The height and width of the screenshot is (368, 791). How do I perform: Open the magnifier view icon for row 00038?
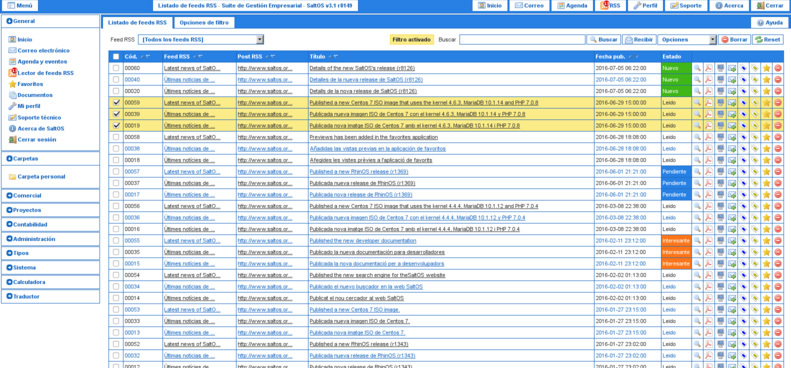(x=697, y=148)
